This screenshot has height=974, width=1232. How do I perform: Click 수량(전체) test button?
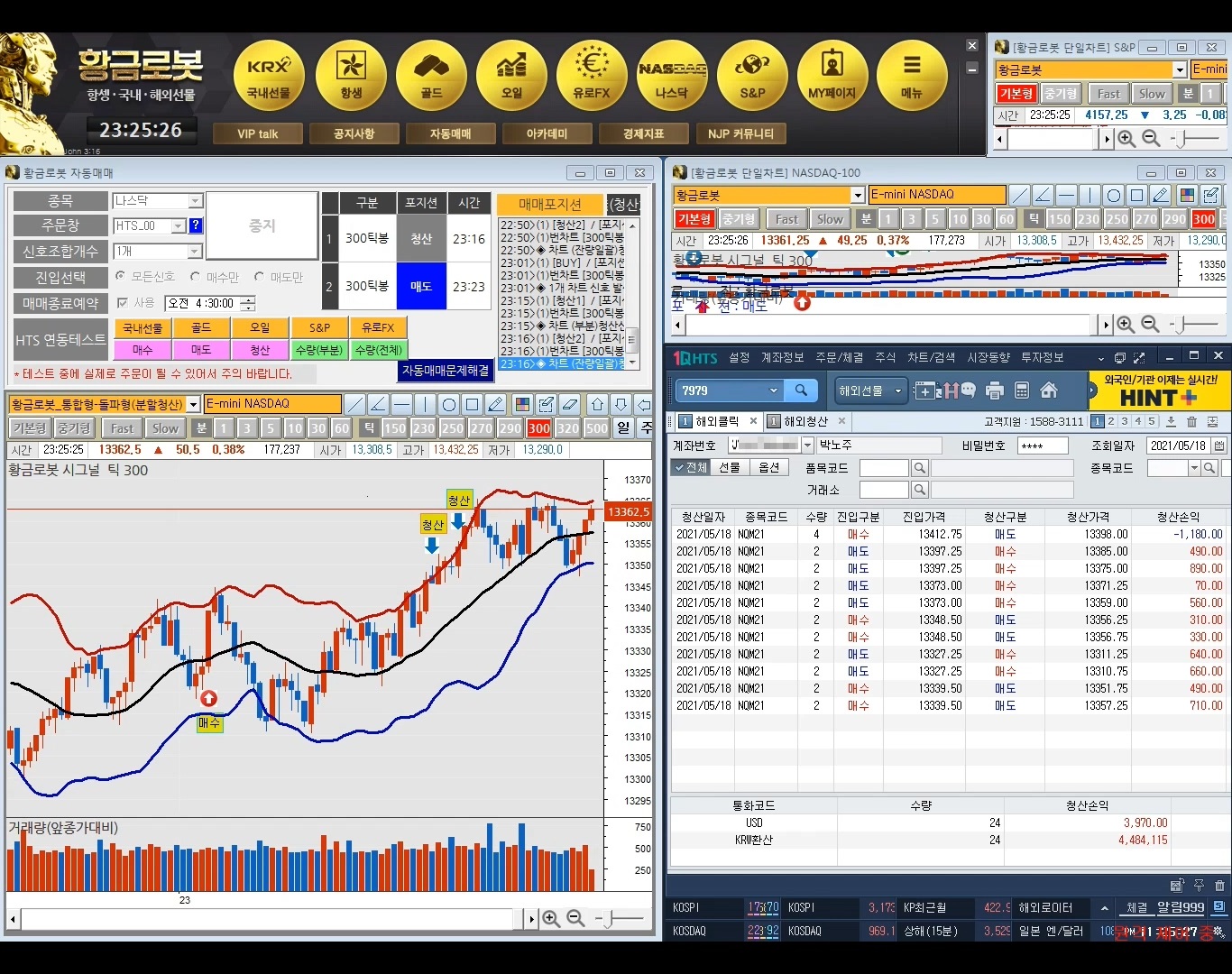pyautogui.click(x=378, y=350)
